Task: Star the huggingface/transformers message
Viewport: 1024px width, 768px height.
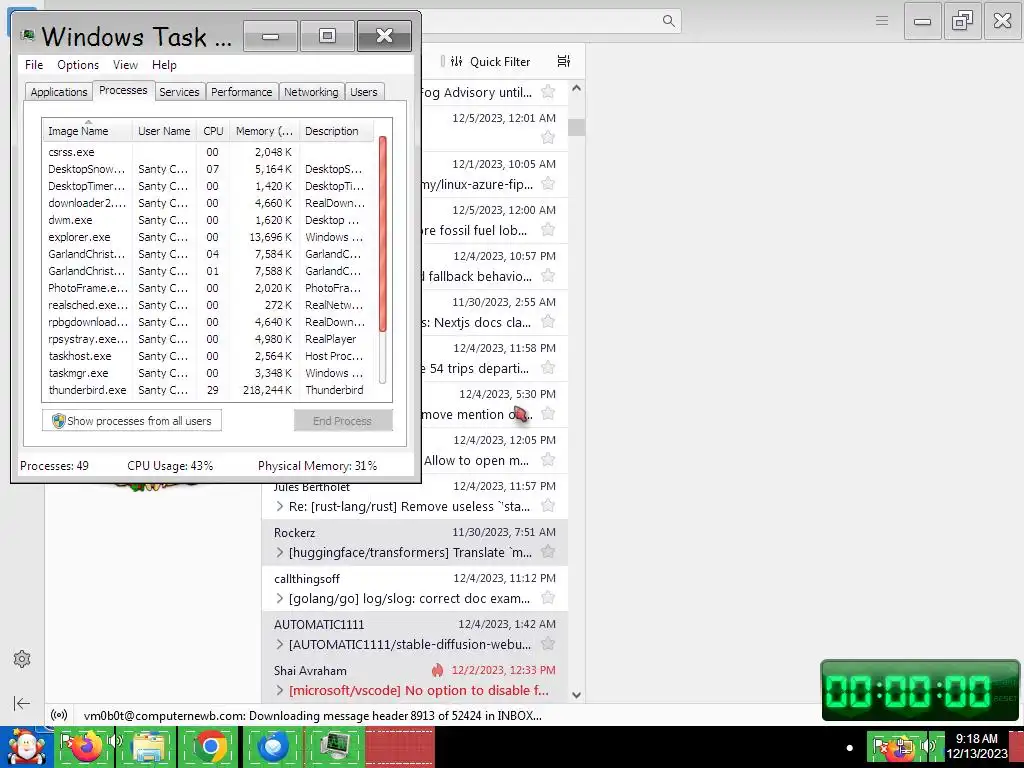Action: [x=548, y=552]
